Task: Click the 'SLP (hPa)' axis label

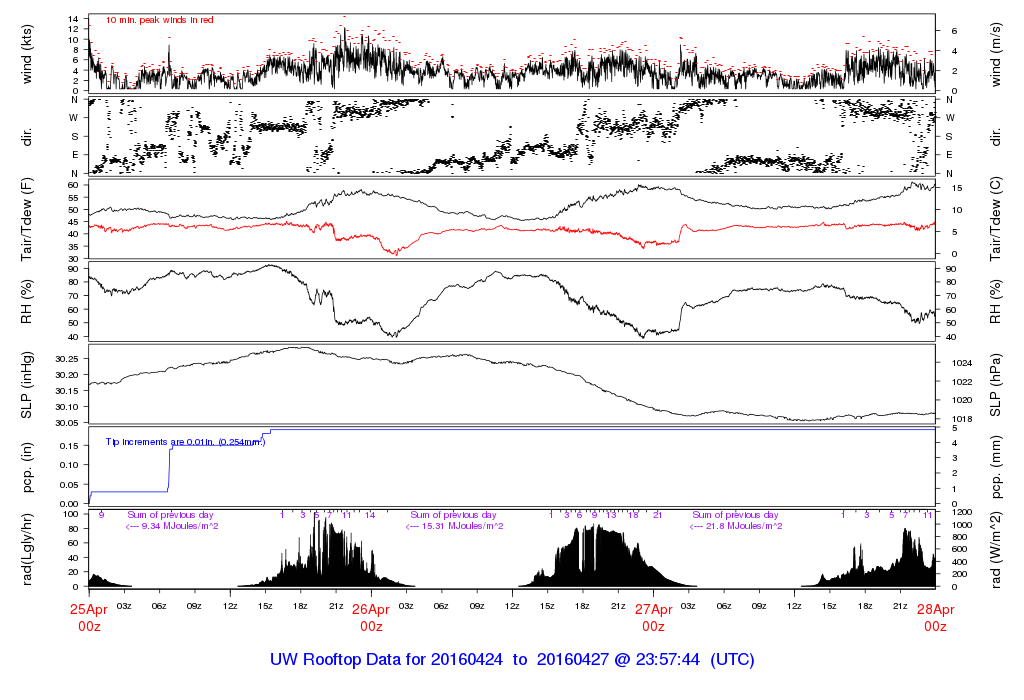Action: coord(995,385)
